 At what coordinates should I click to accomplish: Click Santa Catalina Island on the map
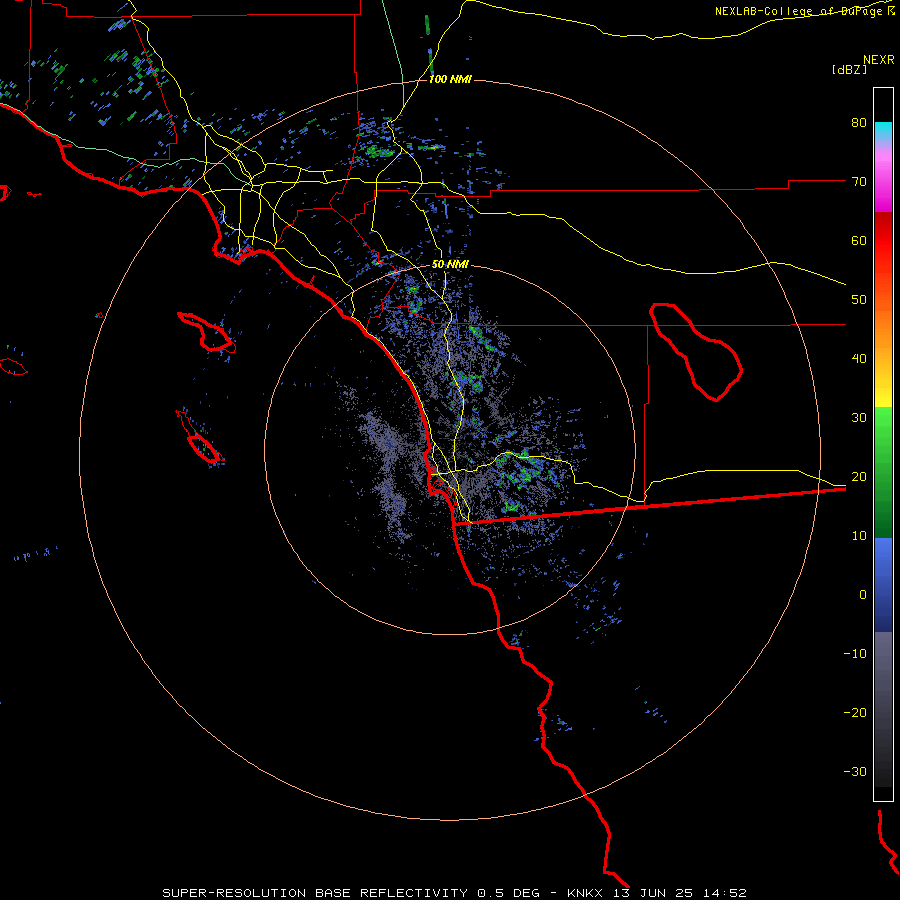[210, 334]
